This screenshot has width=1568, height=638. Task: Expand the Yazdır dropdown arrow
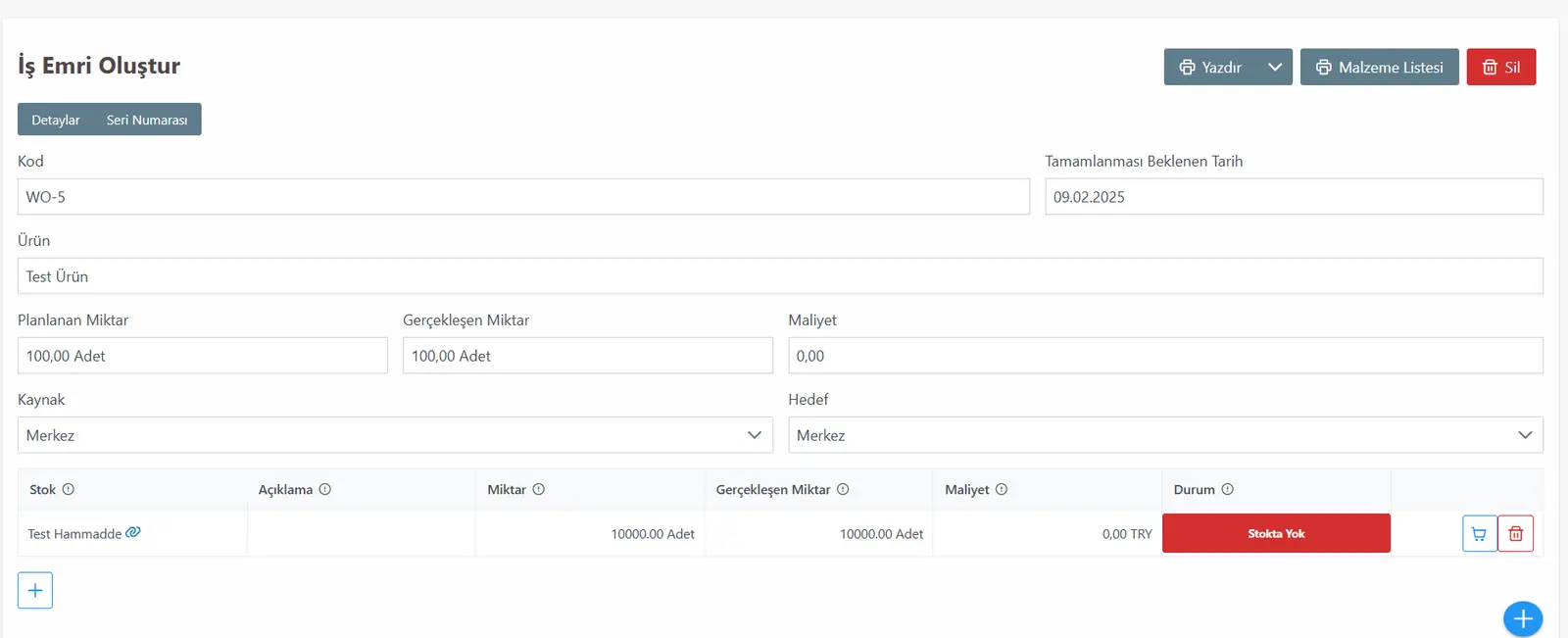click(x=1275, y=67)
